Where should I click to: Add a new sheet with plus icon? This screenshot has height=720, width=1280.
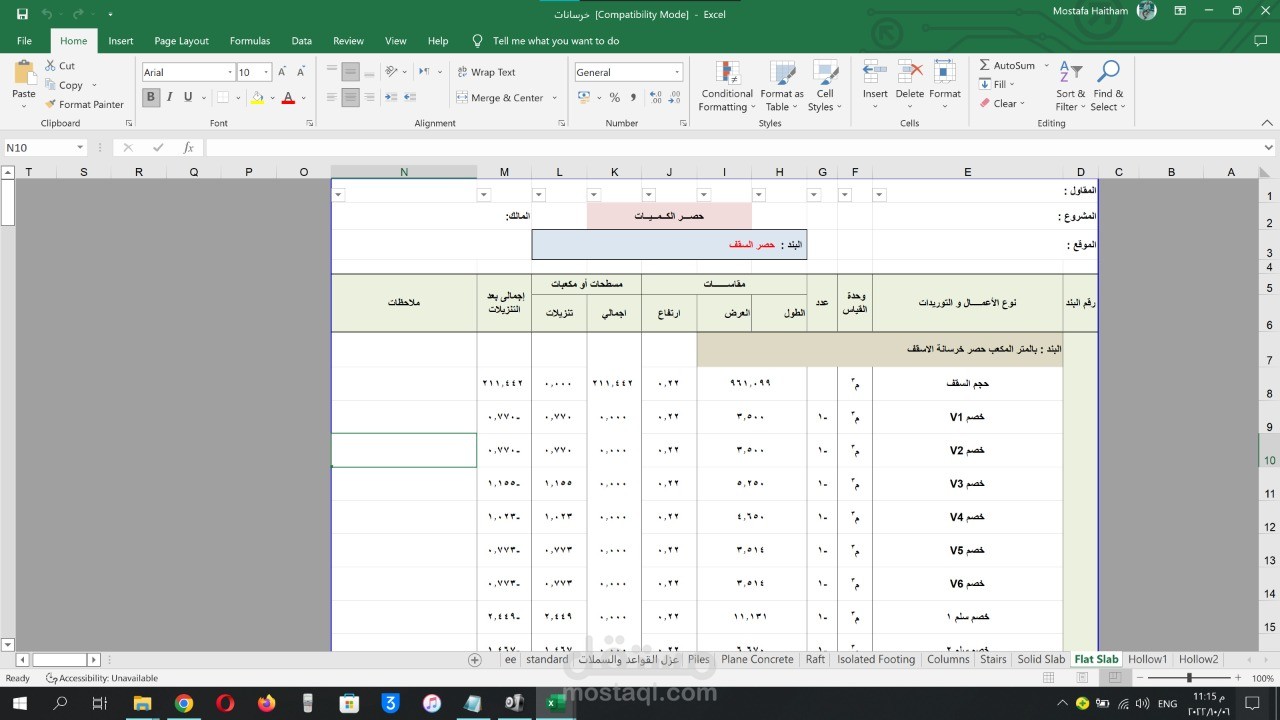(475, 660)
